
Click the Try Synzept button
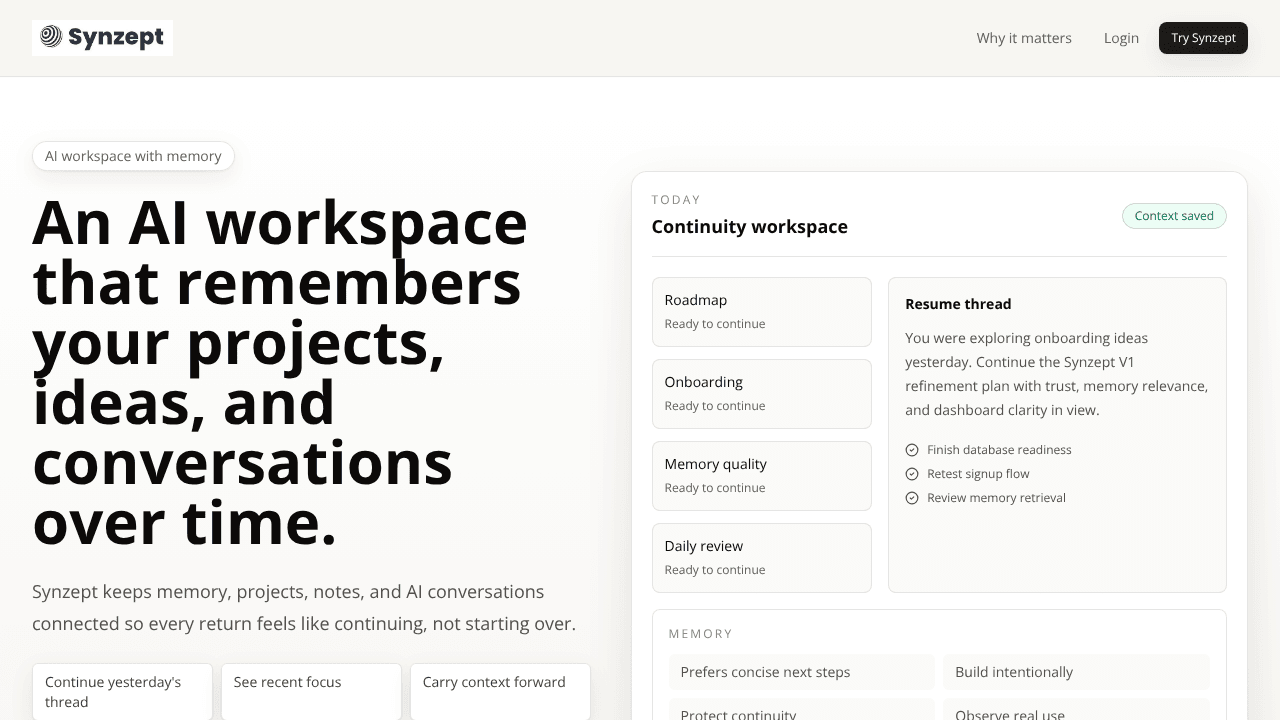[x=1203, y=38]
